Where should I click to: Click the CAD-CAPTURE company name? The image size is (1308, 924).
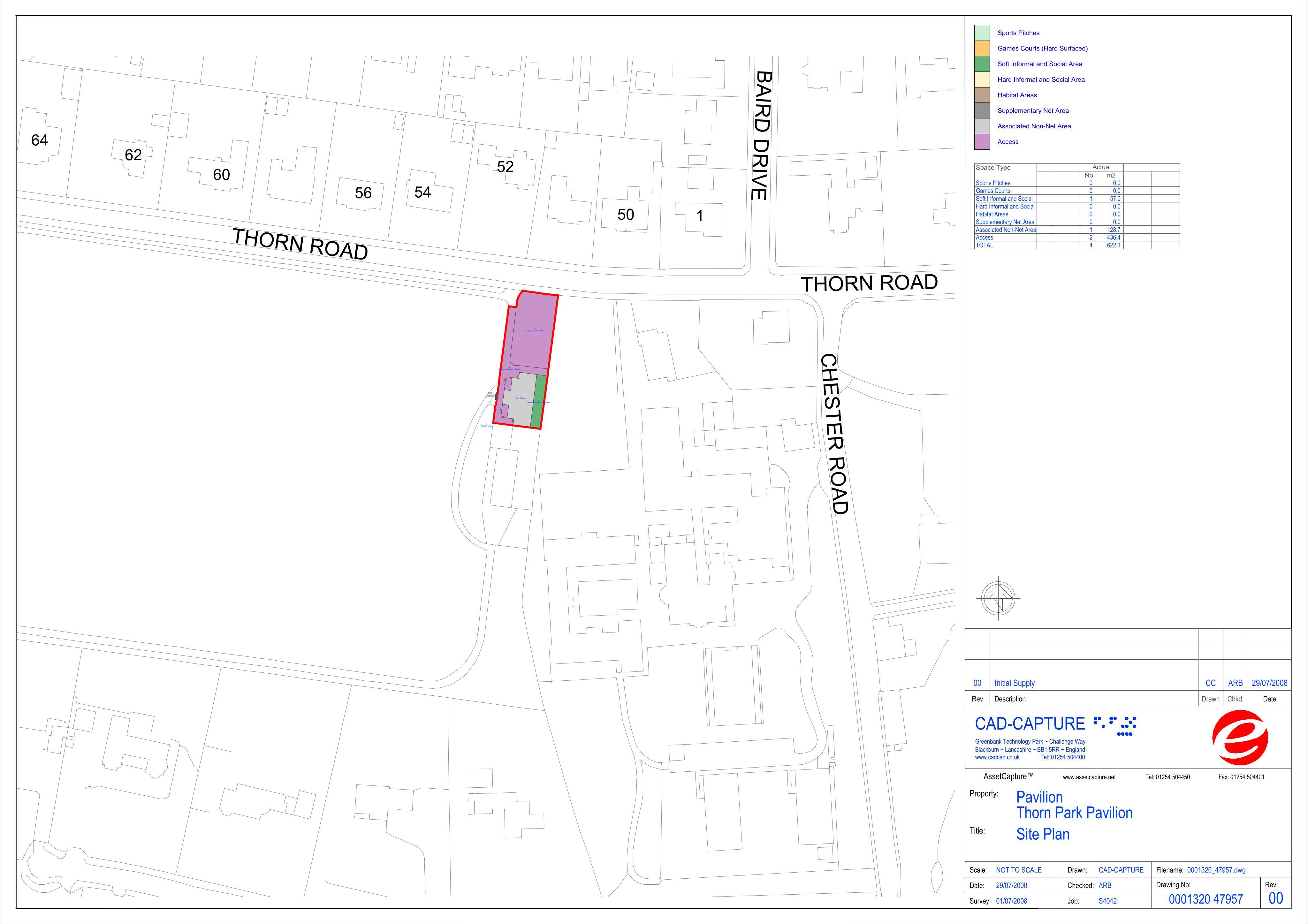[1030, 723]
